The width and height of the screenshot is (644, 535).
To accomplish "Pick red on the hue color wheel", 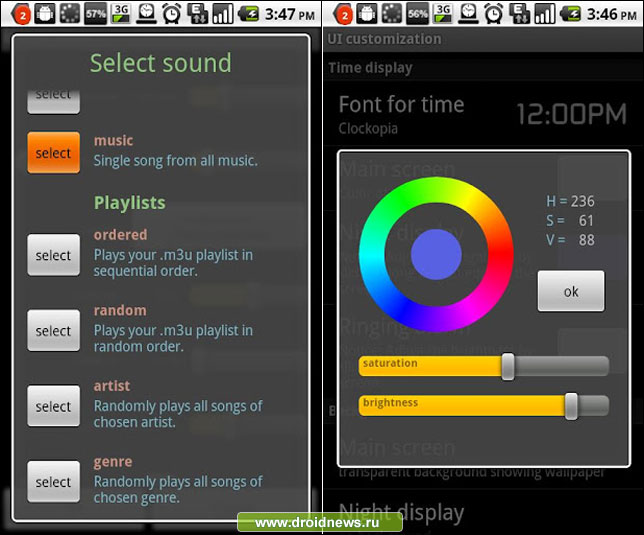I will click(x=501, y=255).
